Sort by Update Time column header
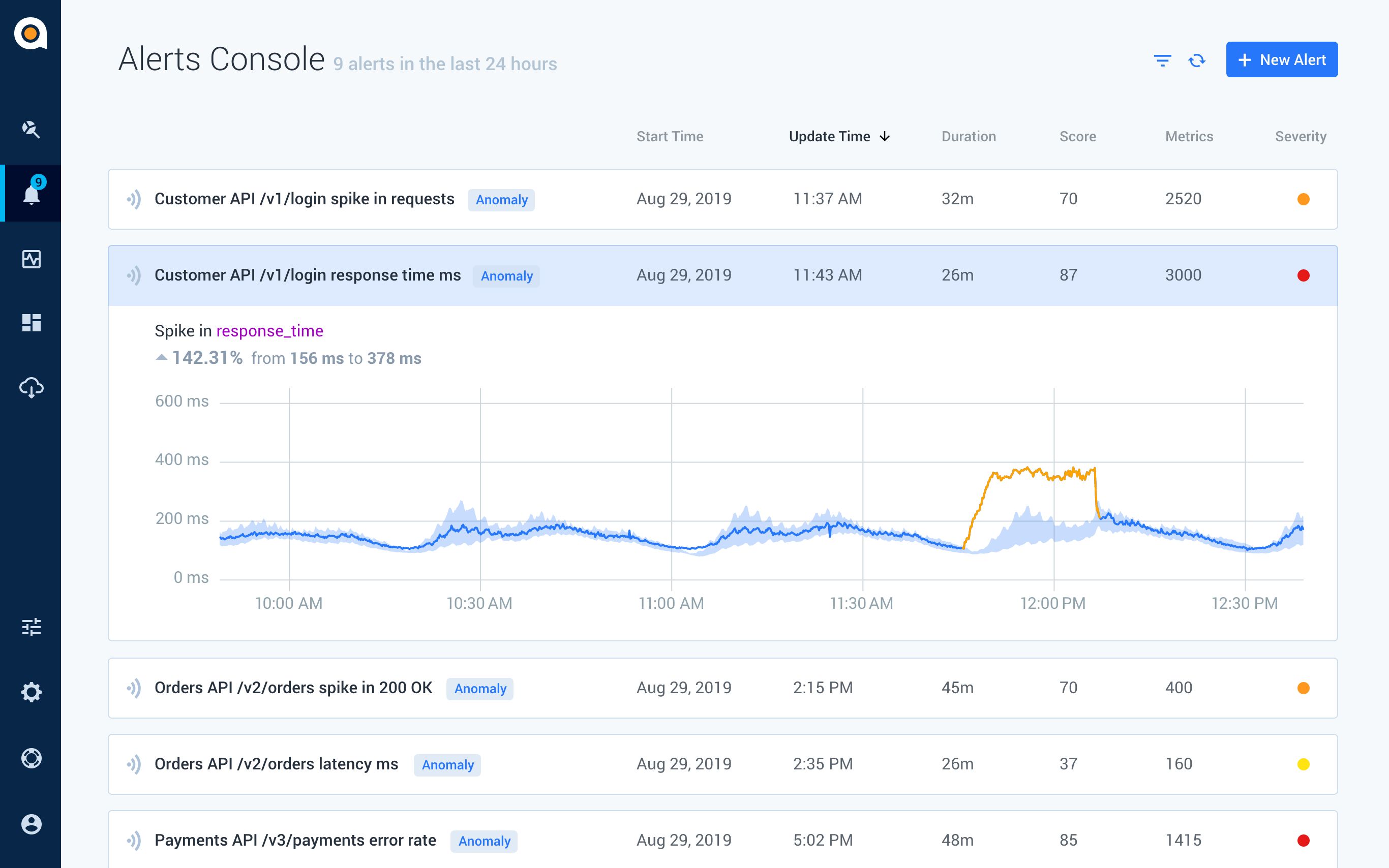This screenshot has width=1389, height=868. [829, 136]
